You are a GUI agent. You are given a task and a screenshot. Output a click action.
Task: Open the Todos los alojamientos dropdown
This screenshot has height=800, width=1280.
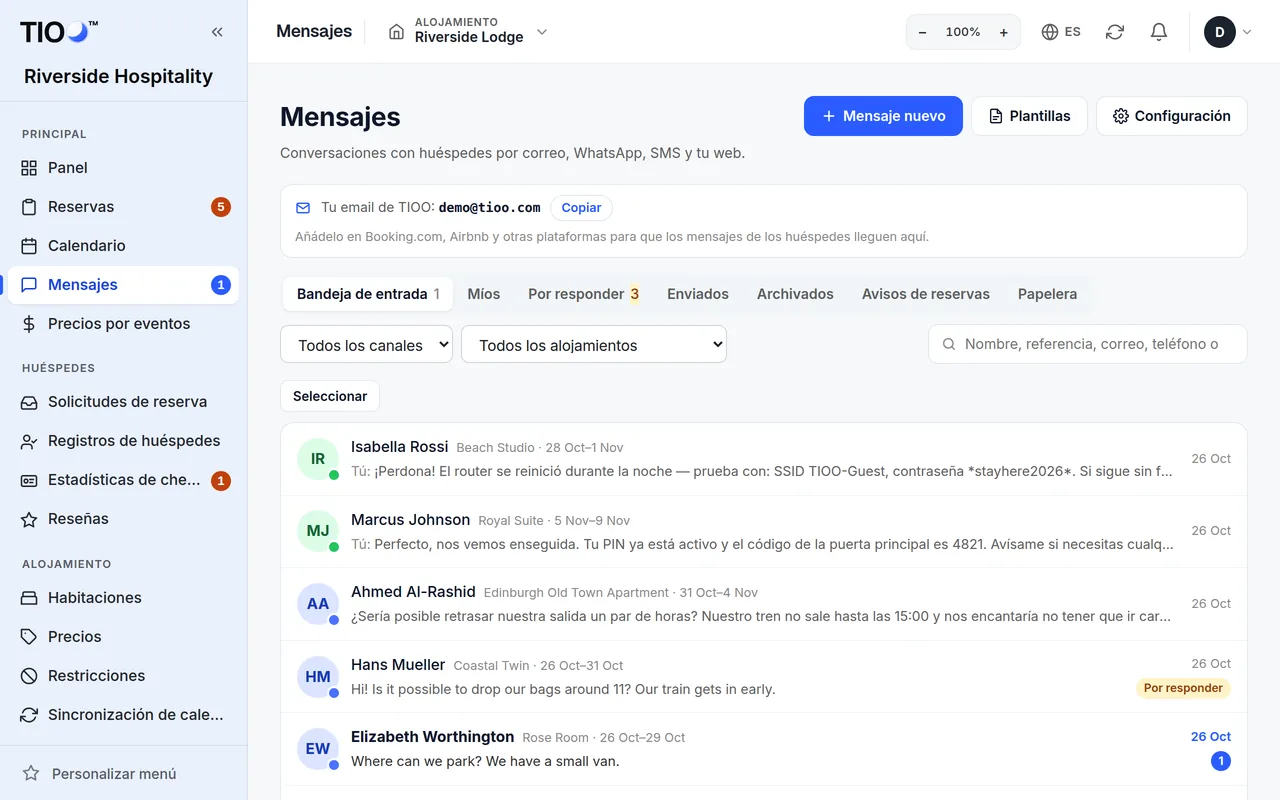coord(594,345)
